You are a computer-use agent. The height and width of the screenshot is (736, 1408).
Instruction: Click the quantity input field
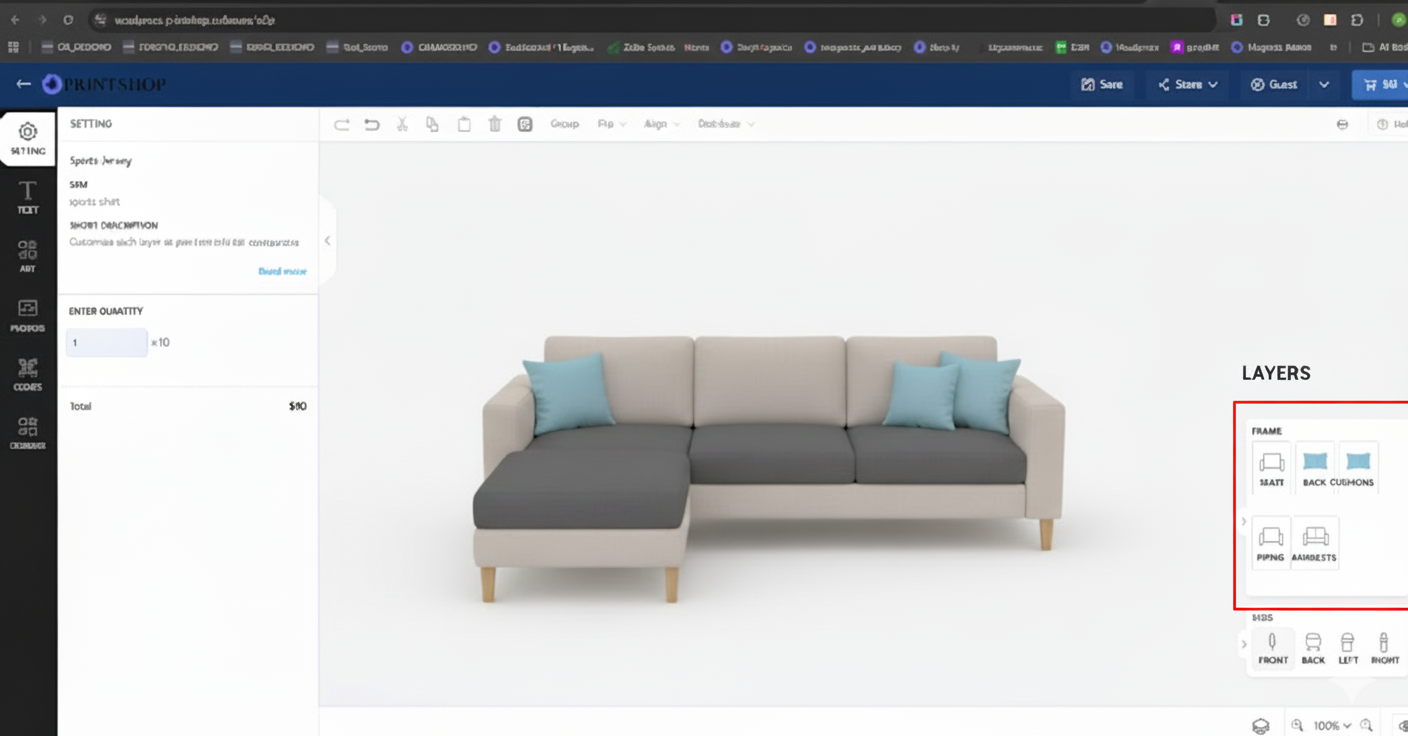coord(106,342)
